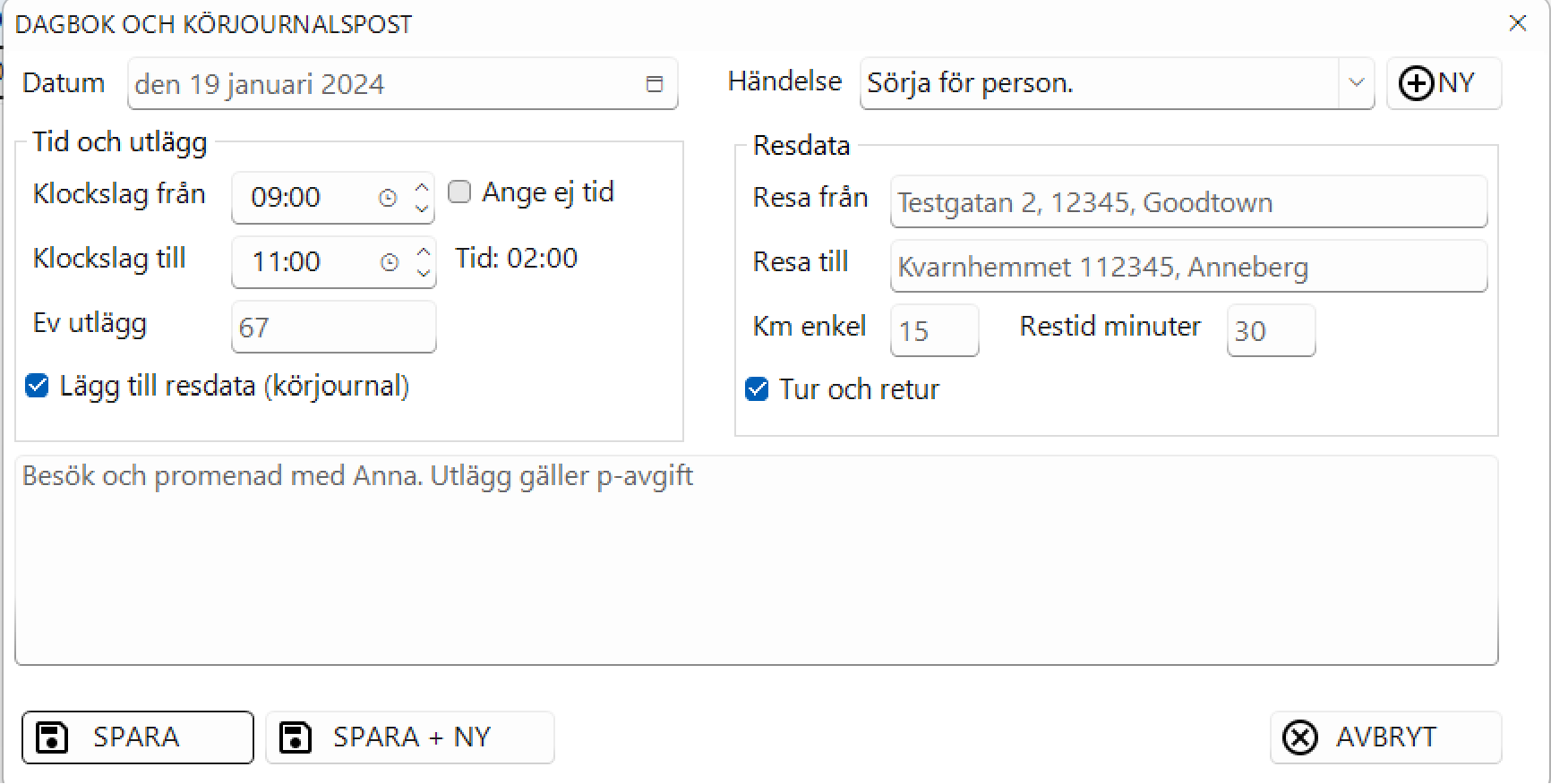Click the clock icon in Klockslag till
The image size is (1551, 784).
(x=390, y=262)
